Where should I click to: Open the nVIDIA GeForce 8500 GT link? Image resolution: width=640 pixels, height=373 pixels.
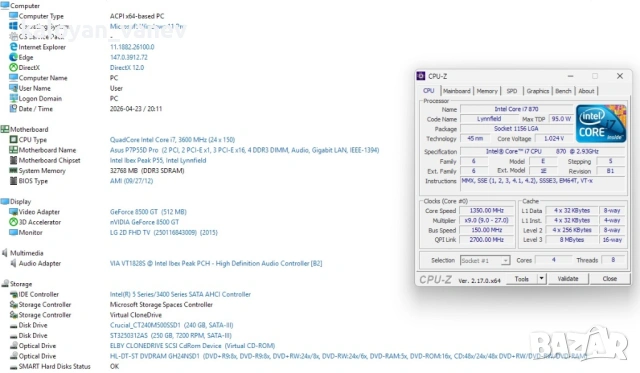(x=144, y=222)
